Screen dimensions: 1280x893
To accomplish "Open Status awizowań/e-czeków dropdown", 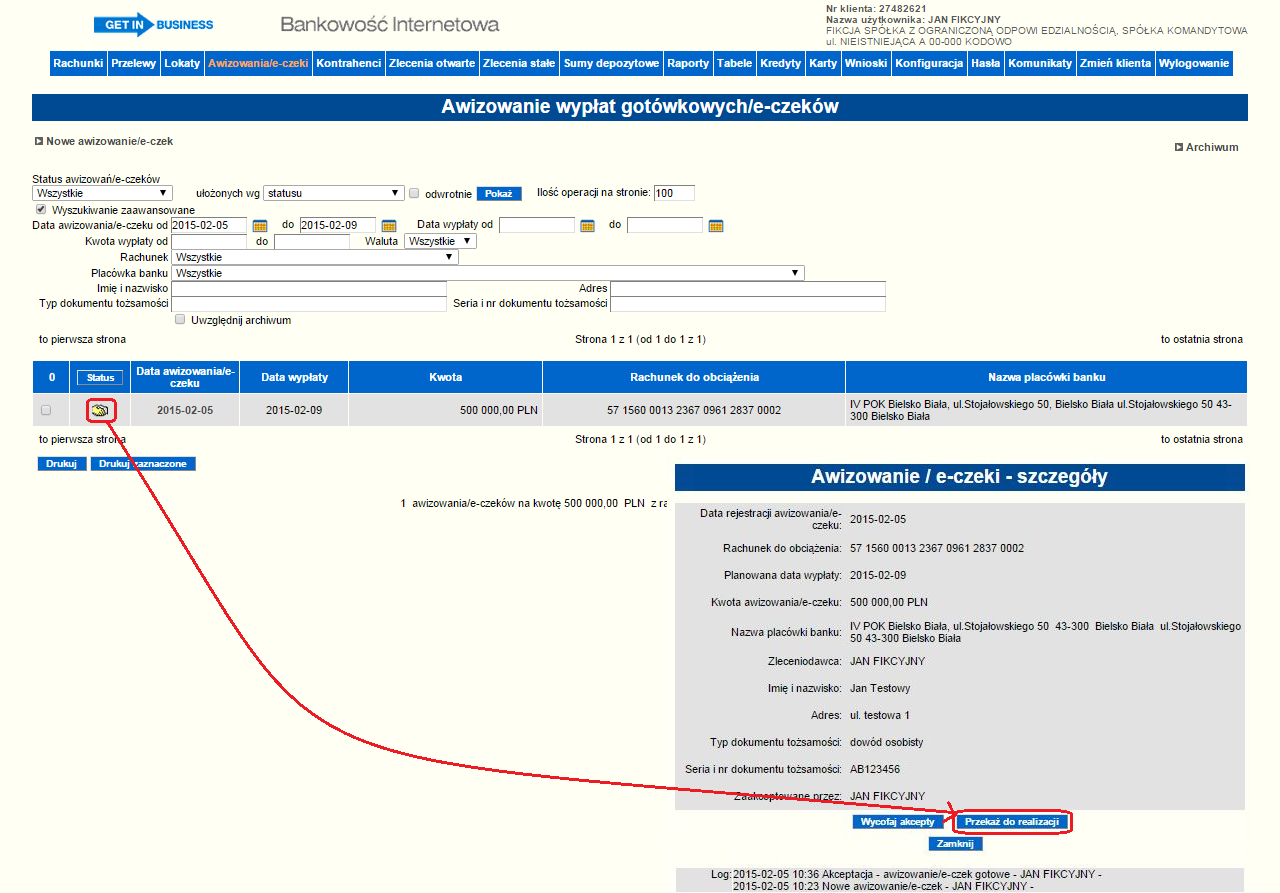I will click(x=102, y=193).
